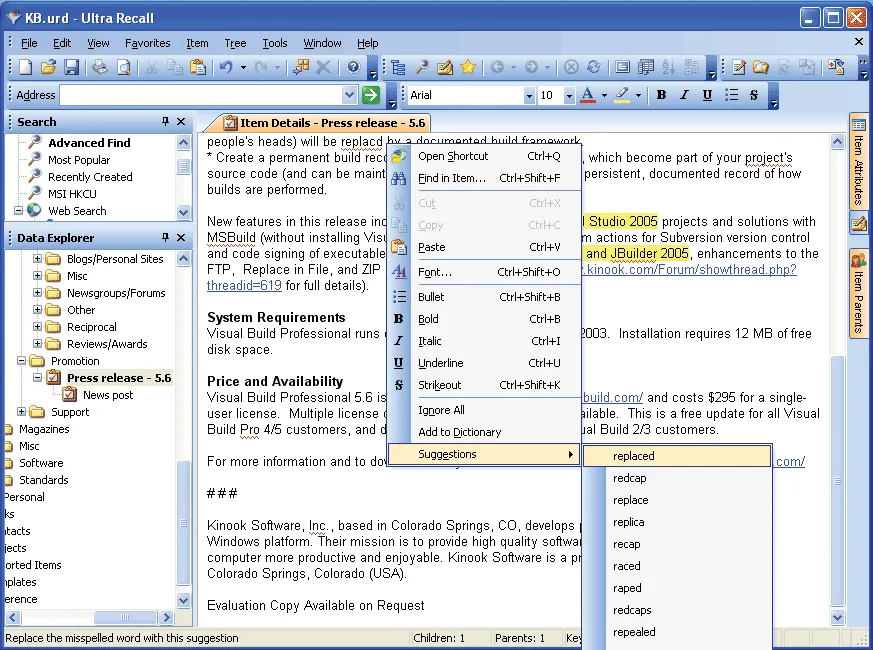873x650 pixels.
Task: Click the bullet list icon in the formatting toolbar
Action: click(731, 95)
